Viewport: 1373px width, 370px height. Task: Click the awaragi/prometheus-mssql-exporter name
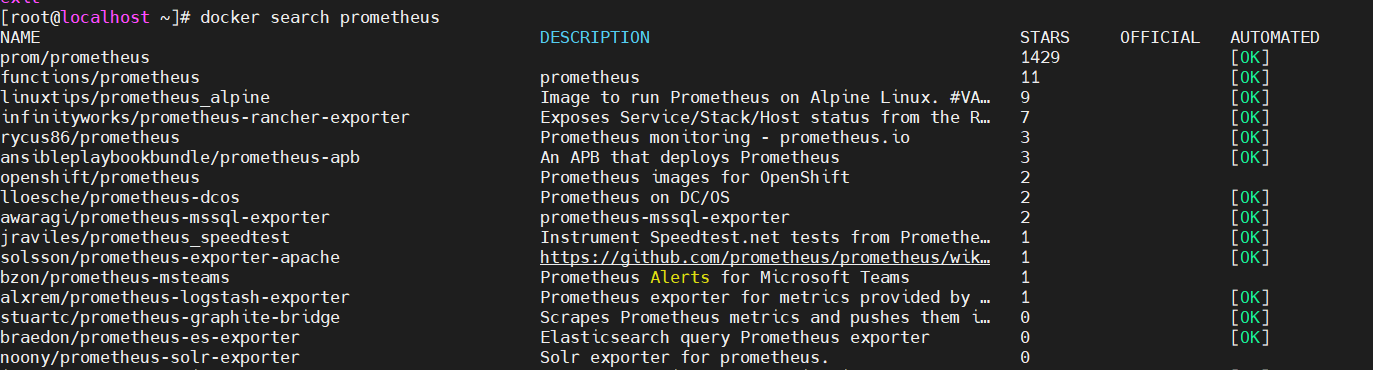point(165,218)
